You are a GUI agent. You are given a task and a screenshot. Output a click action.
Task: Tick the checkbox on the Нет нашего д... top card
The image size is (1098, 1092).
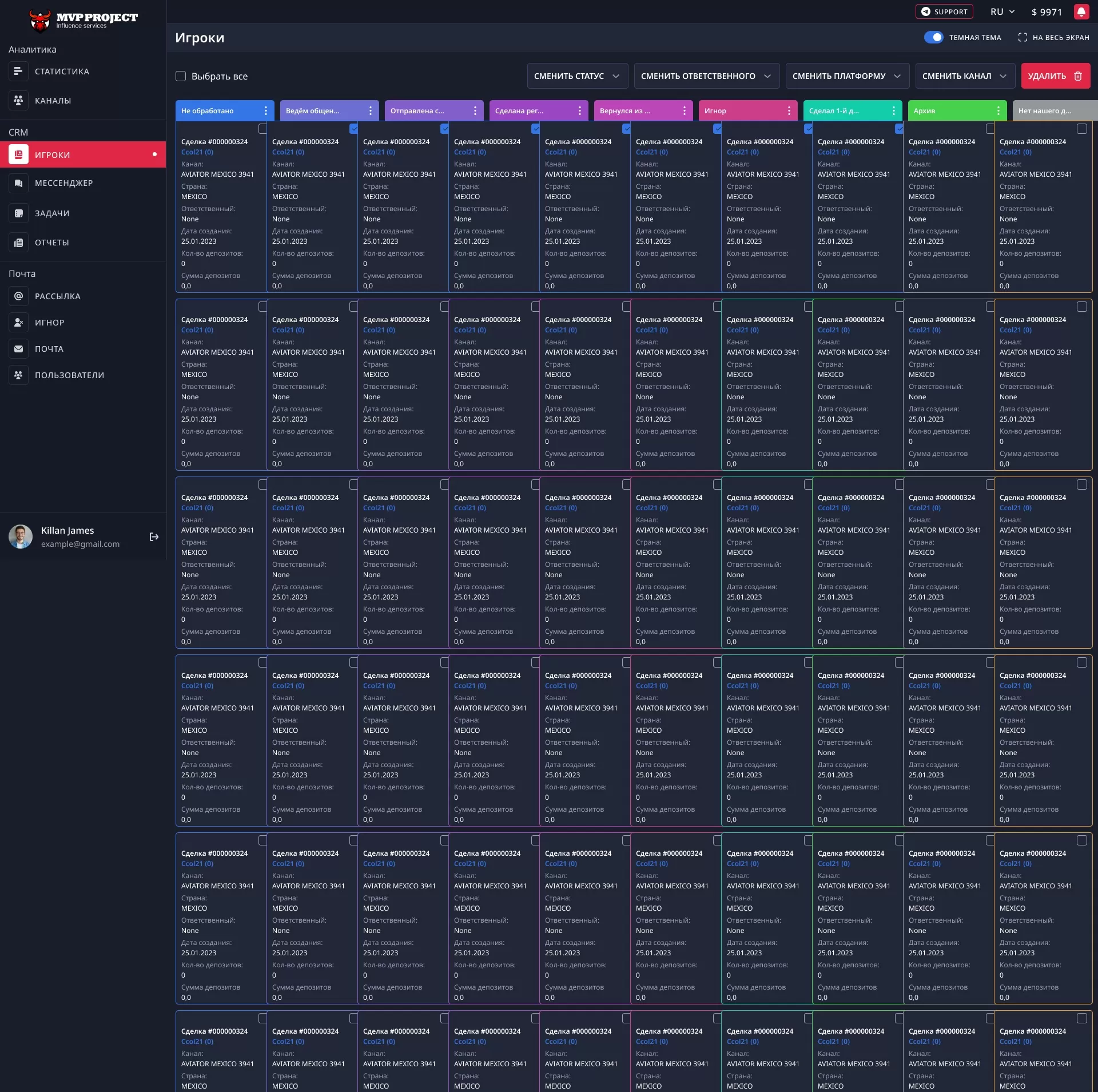[1081, 129]
